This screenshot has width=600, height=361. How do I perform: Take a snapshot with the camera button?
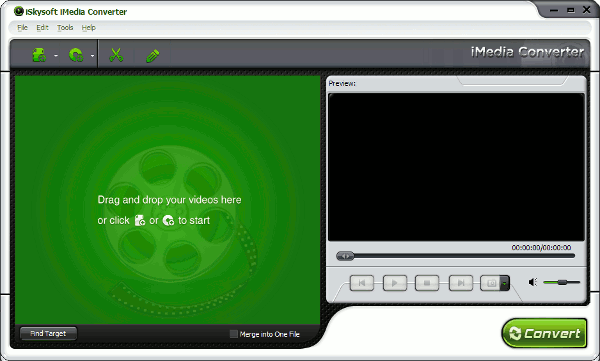491,283
